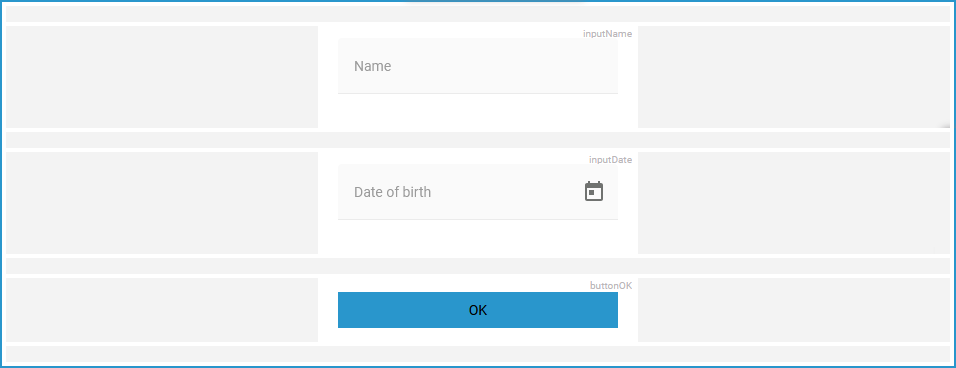Select the buttonOK component label
The width and height of the screenshot is (956, 368).
point(611,285)
